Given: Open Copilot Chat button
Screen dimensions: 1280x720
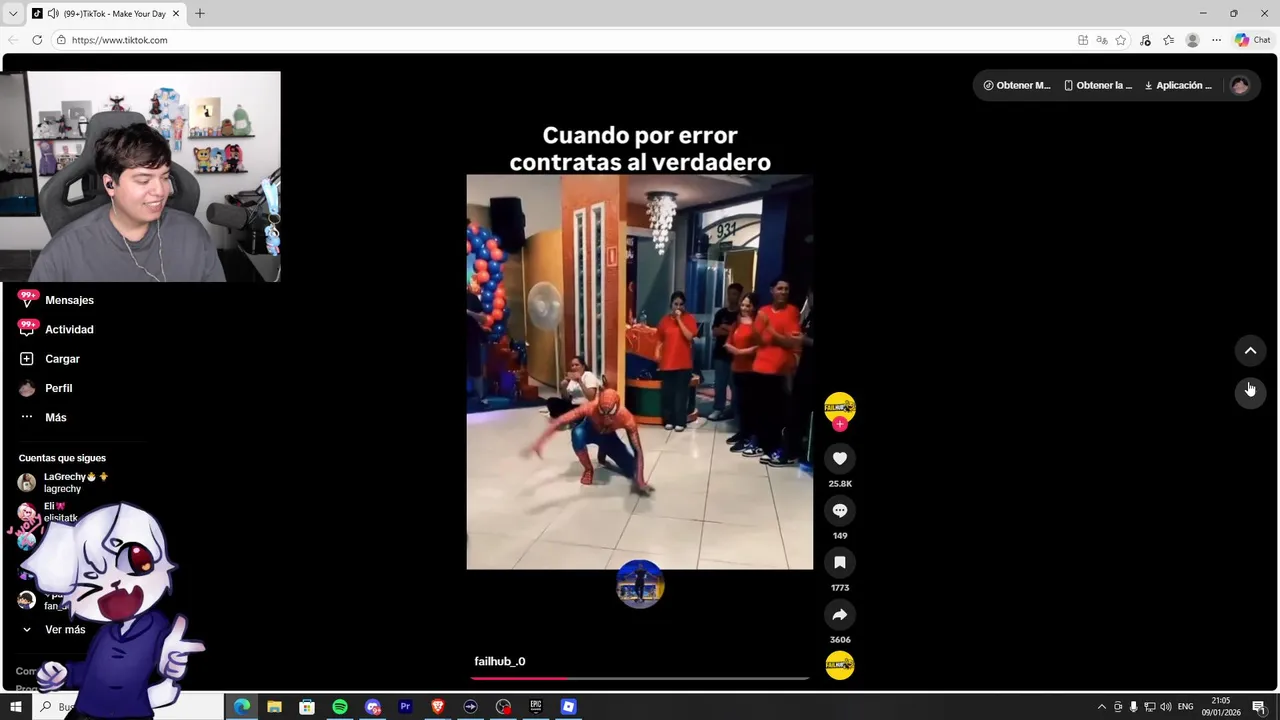Looking at the screenshot, I should tap(1253, 40).
